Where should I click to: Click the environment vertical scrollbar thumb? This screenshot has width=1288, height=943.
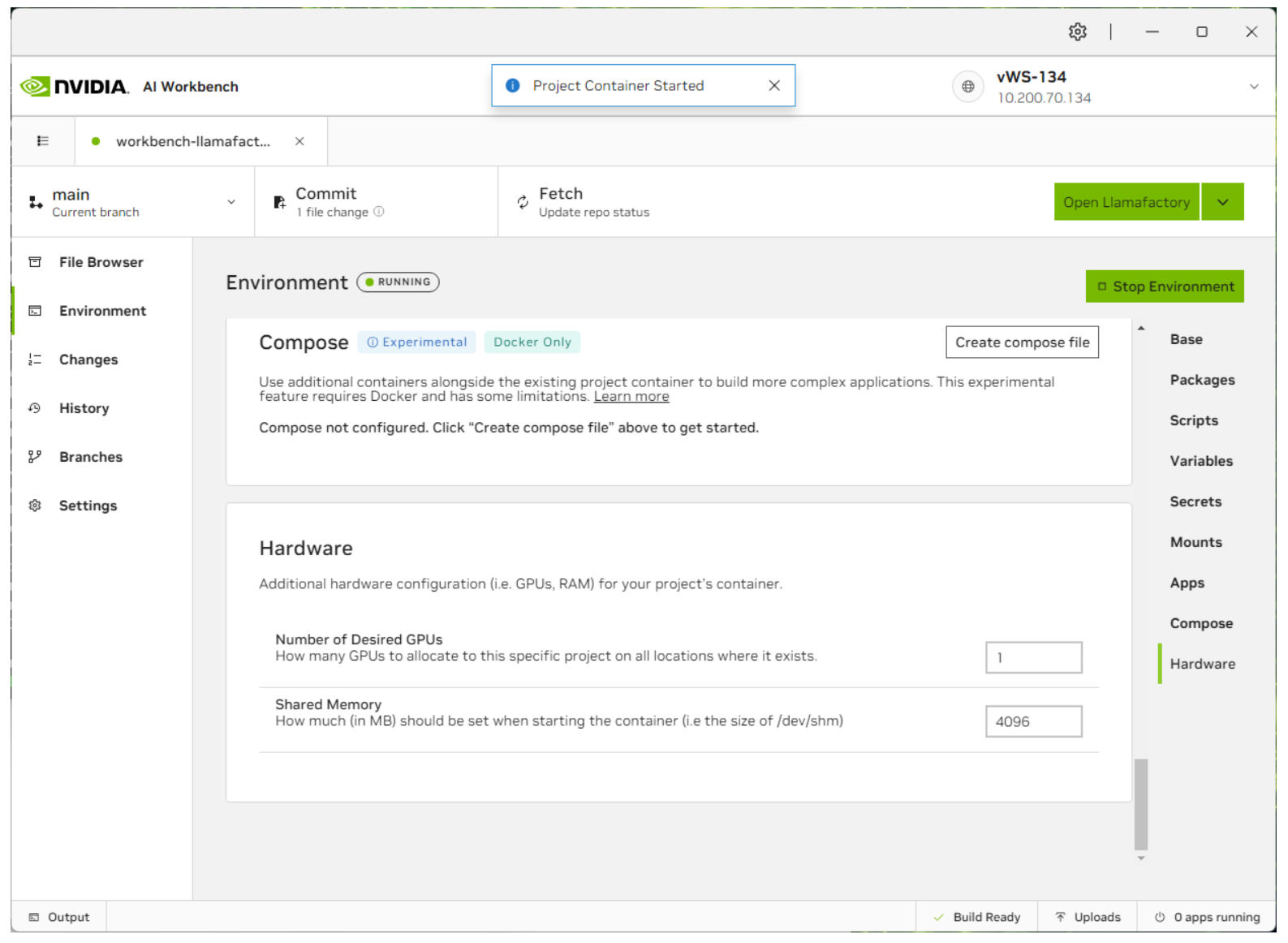pyautogui.click(x=1140, y=803)
